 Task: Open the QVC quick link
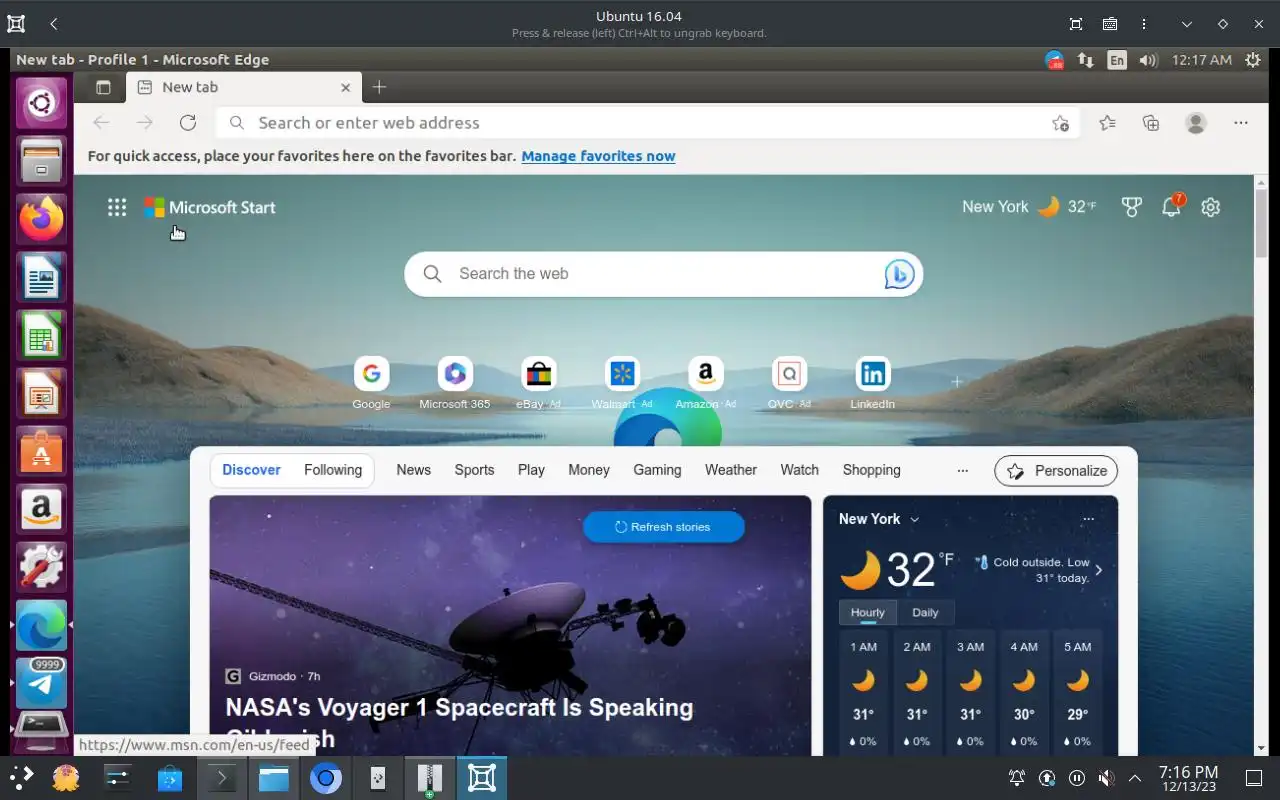789,383
